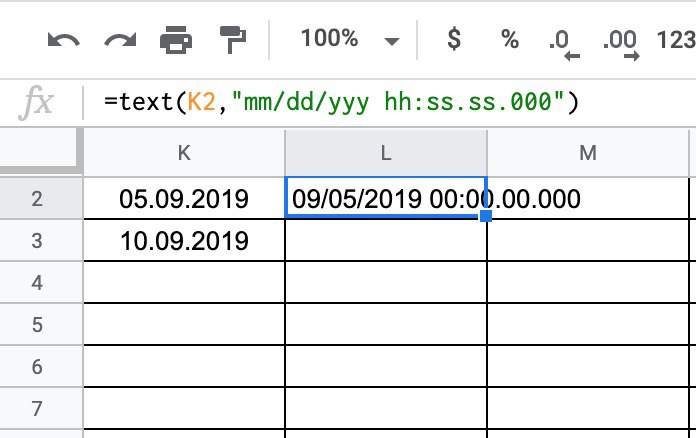Open the 123 more formats menu
This screenshot has width=696, height=438.
coord(676,40)
